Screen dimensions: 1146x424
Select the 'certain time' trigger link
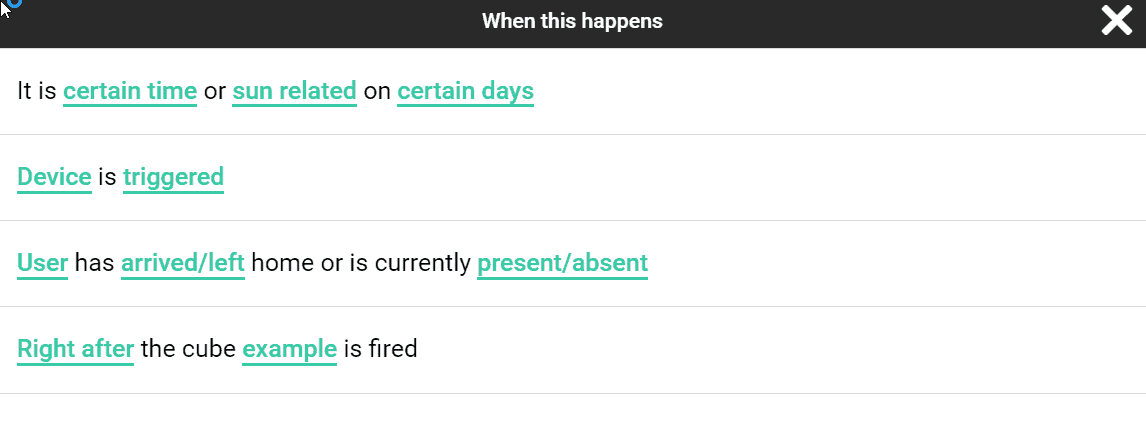click(130, 91)
